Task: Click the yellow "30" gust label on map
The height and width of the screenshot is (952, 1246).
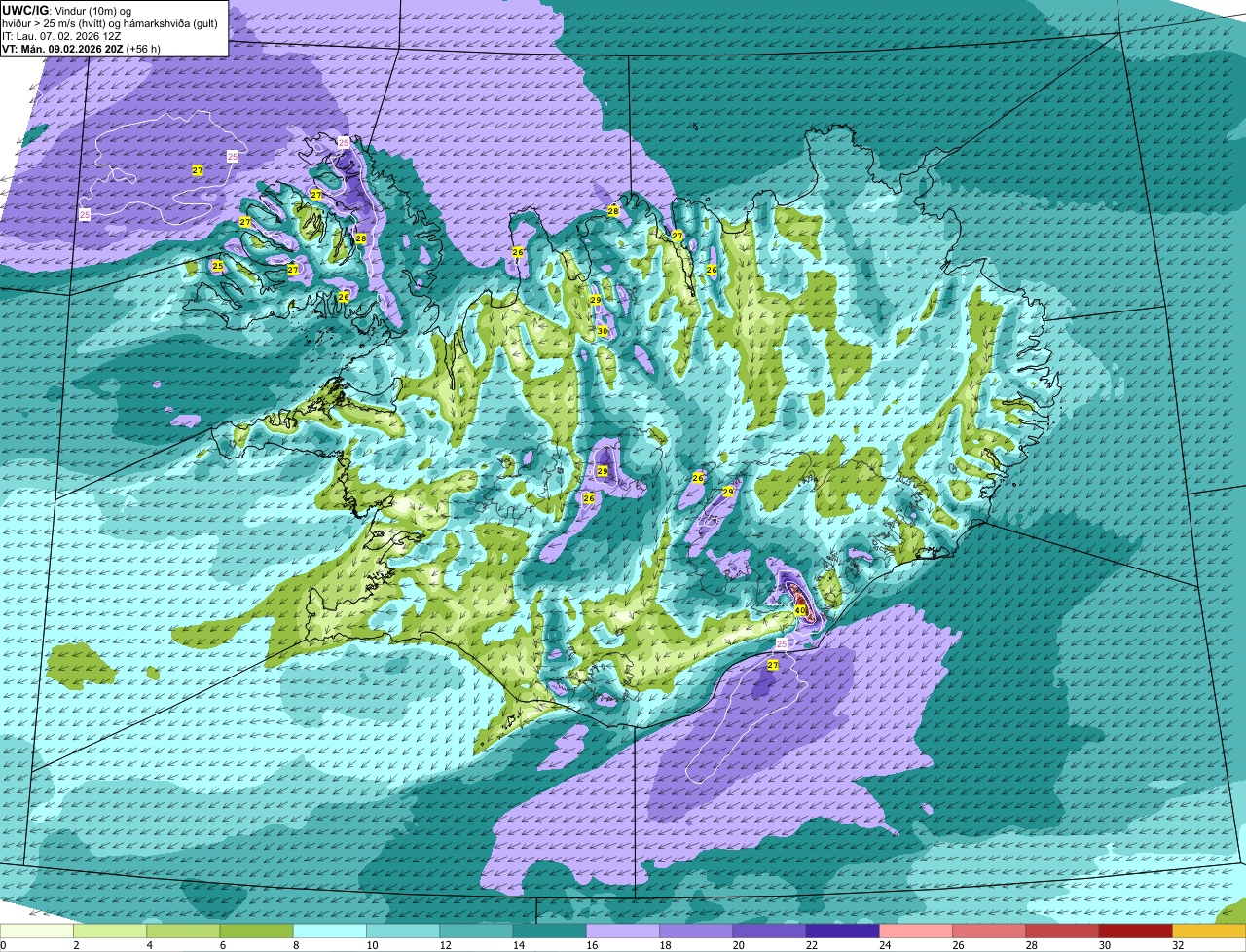Action: 603,331
